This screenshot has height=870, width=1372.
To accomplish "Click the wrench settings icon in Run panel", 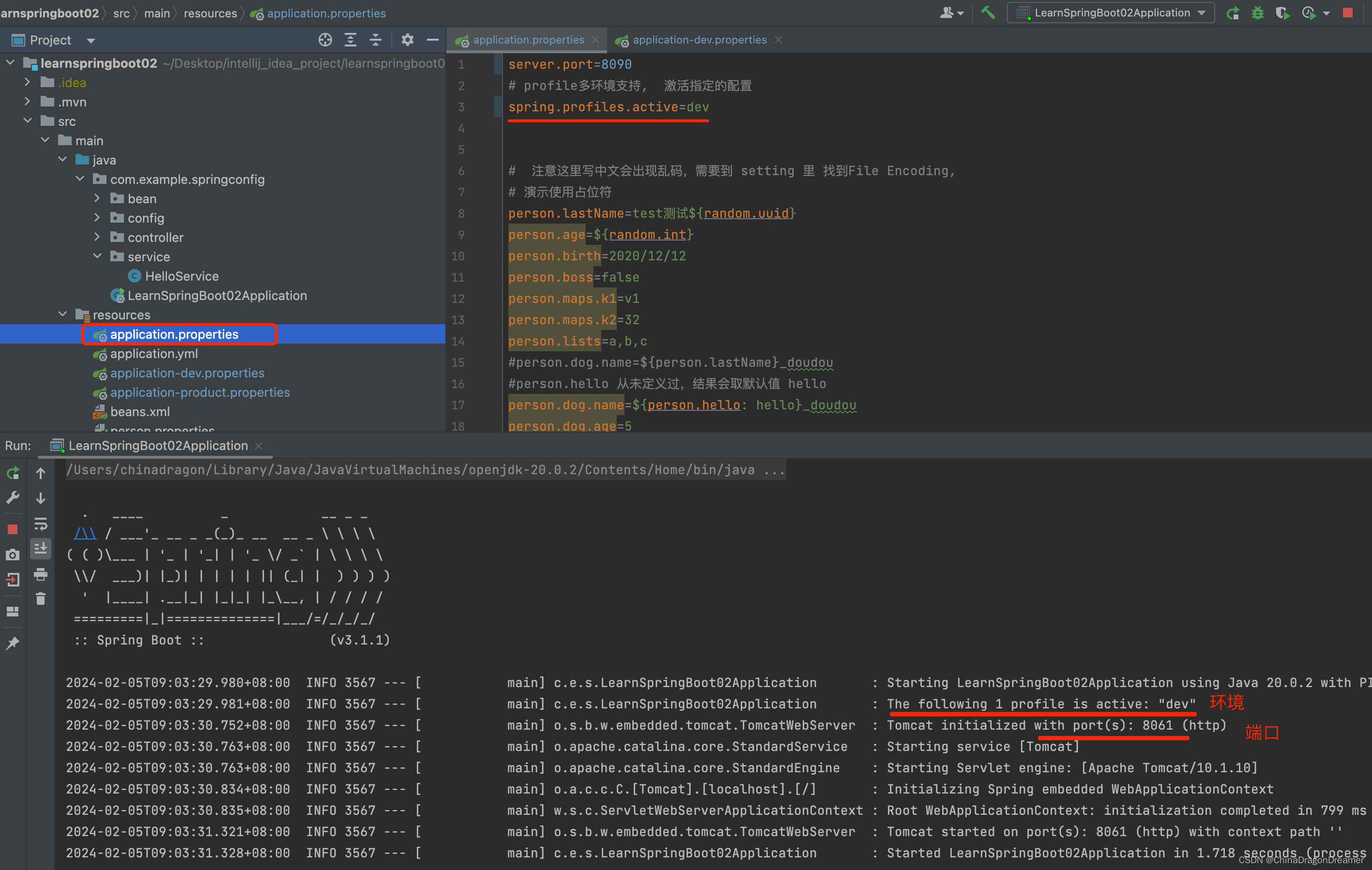I will [13, 497].
